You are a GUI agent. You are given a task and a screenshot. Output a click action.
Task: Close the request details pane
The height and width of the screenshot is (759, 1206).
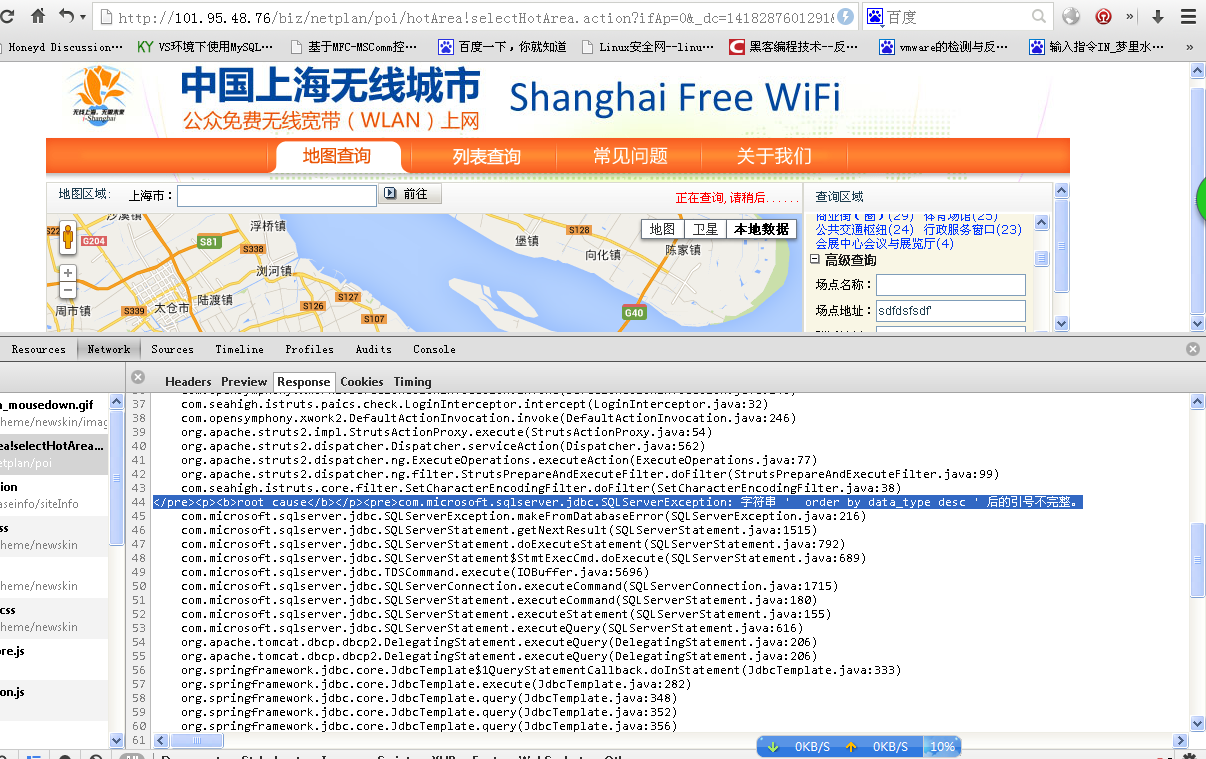point(138,378)
